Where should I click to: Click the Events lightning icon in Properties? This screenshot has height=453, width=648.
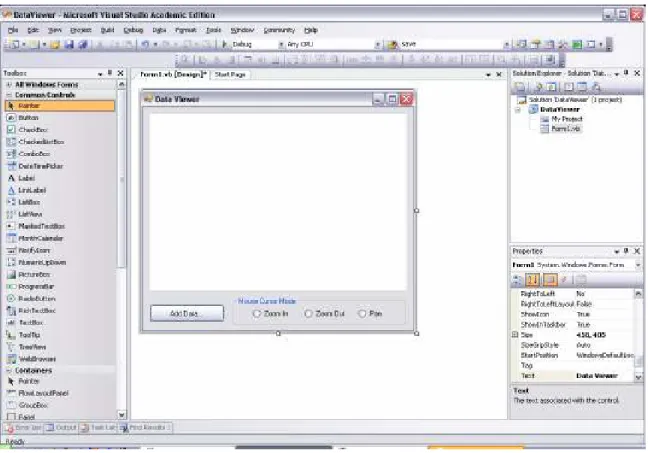[x=564, y=280]
